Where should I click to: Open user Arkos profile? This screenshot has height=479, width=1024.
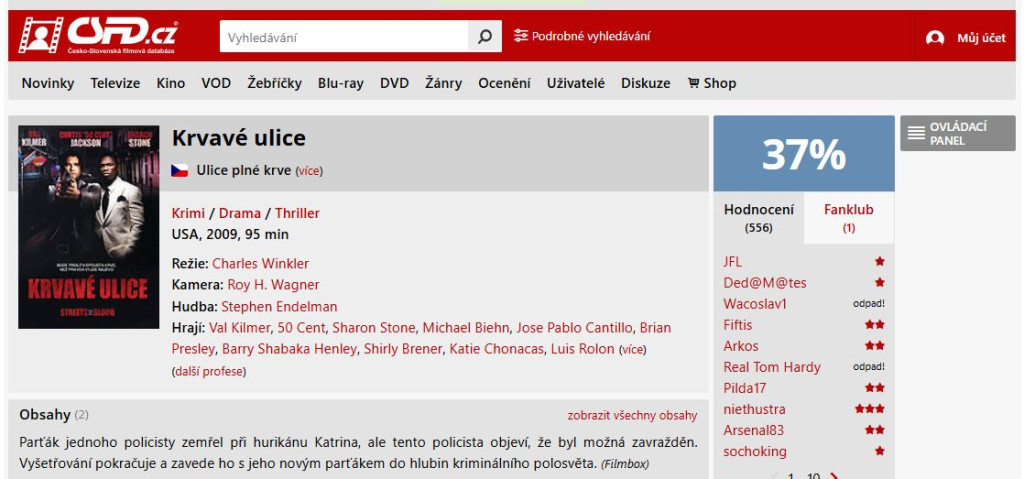coord(741,346)
